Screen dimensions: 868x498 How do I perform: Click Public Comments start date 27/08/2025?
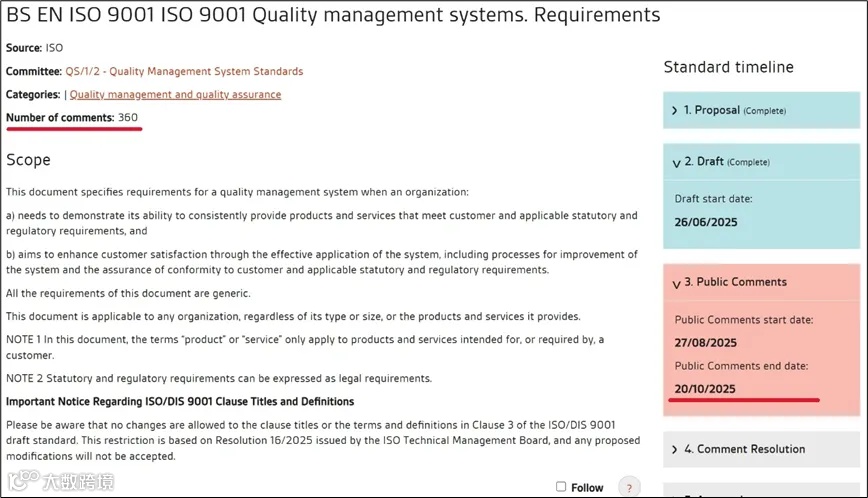click(705, 343)
